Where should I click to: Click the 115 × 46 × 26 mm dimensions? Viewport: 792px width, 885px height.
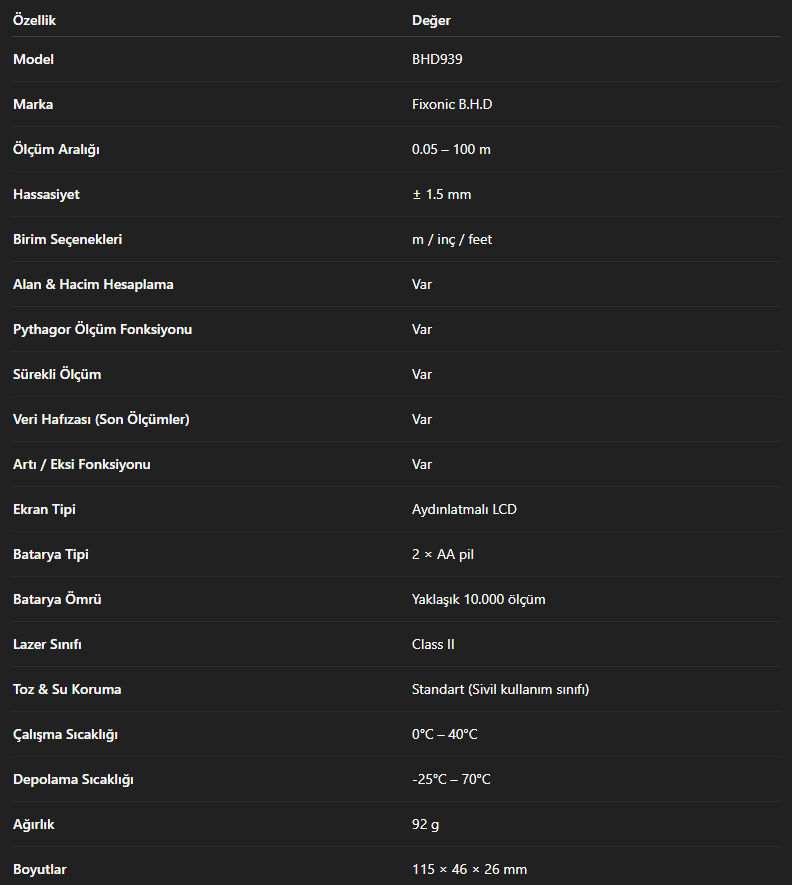(x=469, y=869)
